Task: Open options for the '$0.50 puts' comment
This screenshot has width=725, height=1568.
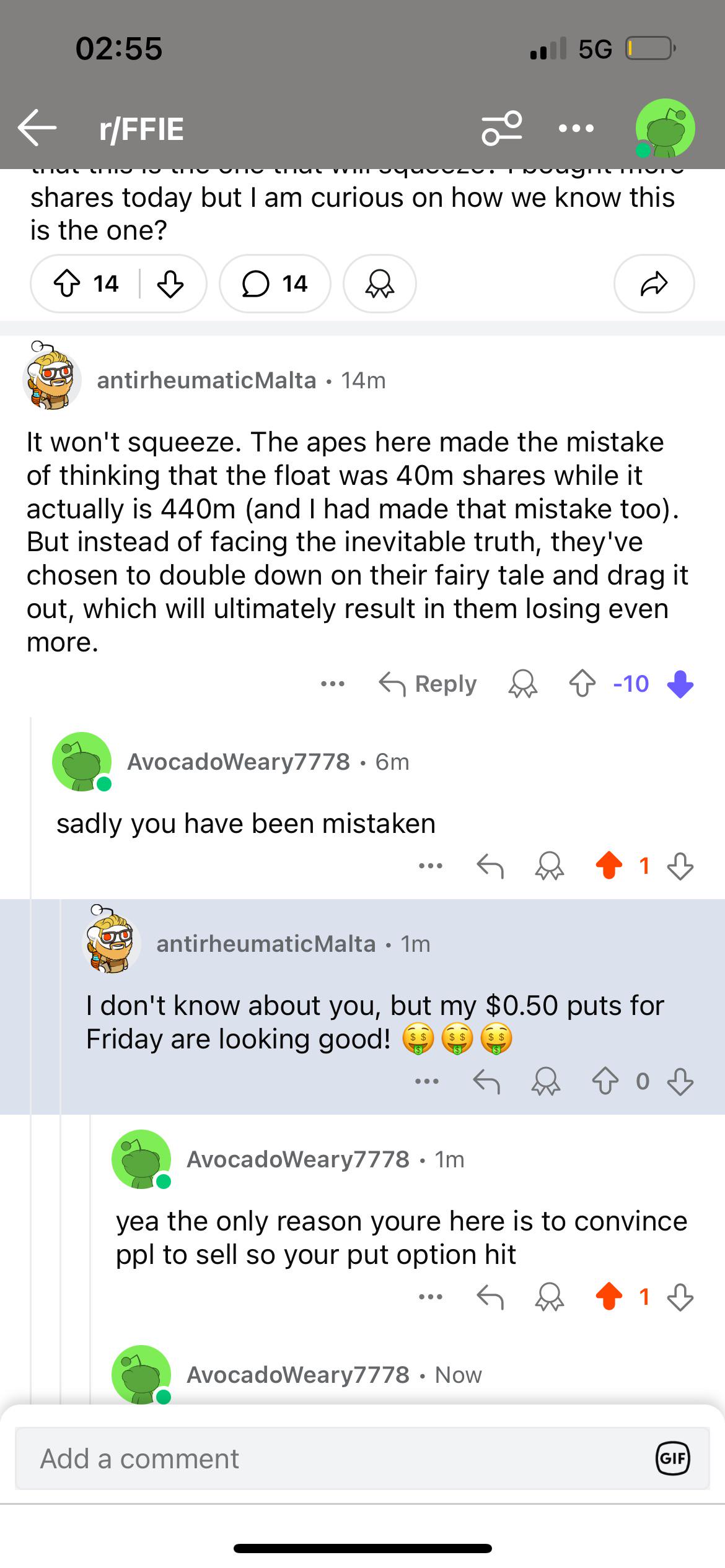Action: [427, 1081]
